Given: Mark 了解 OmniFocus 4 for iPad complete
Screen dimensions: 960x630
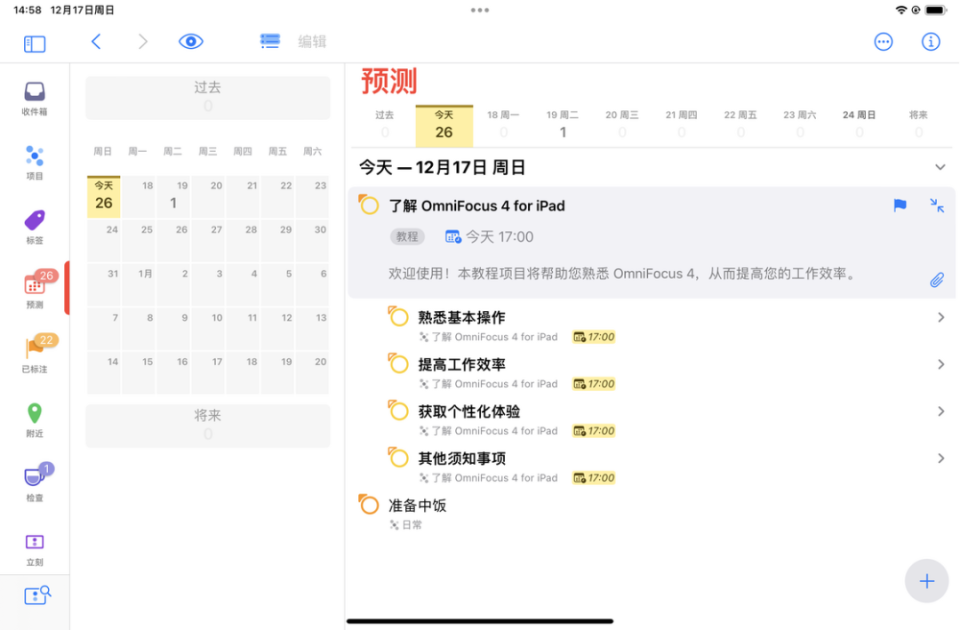Looking at the screenshot, I should (x=369, y=204).
